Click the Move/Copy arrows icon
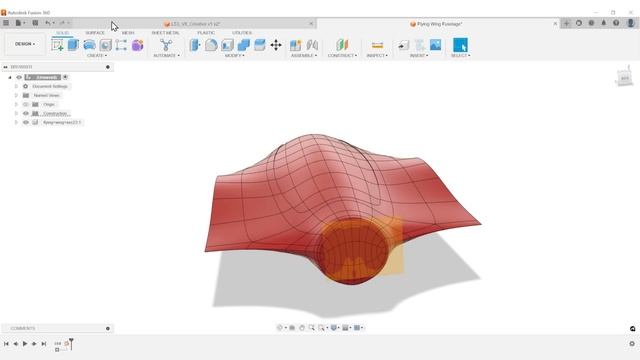The width and height of the screenshot is (640, 360). click(276, 45)
